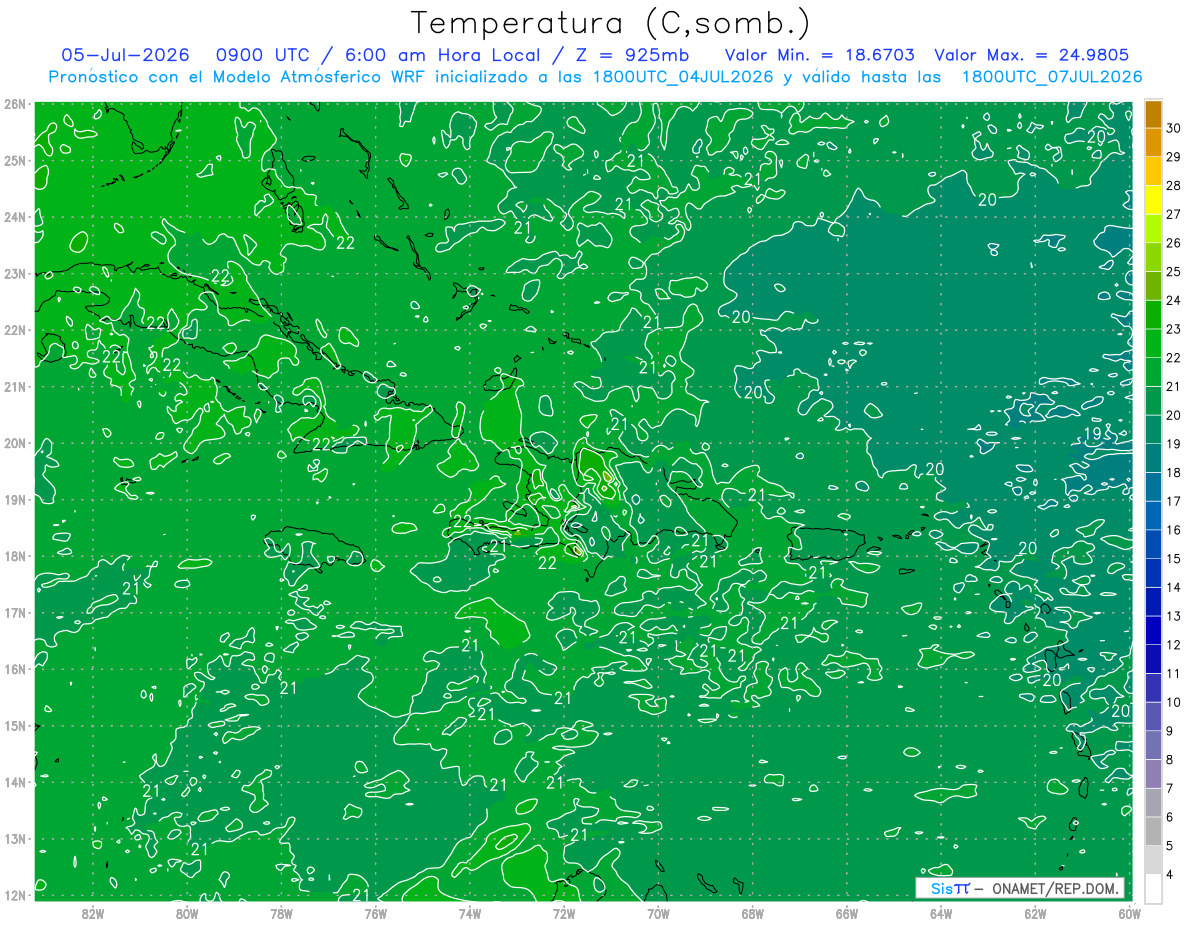Click the colorbar scale label "30"
This screenshot has height=927, width=1200.
[x=1174, y=128]
